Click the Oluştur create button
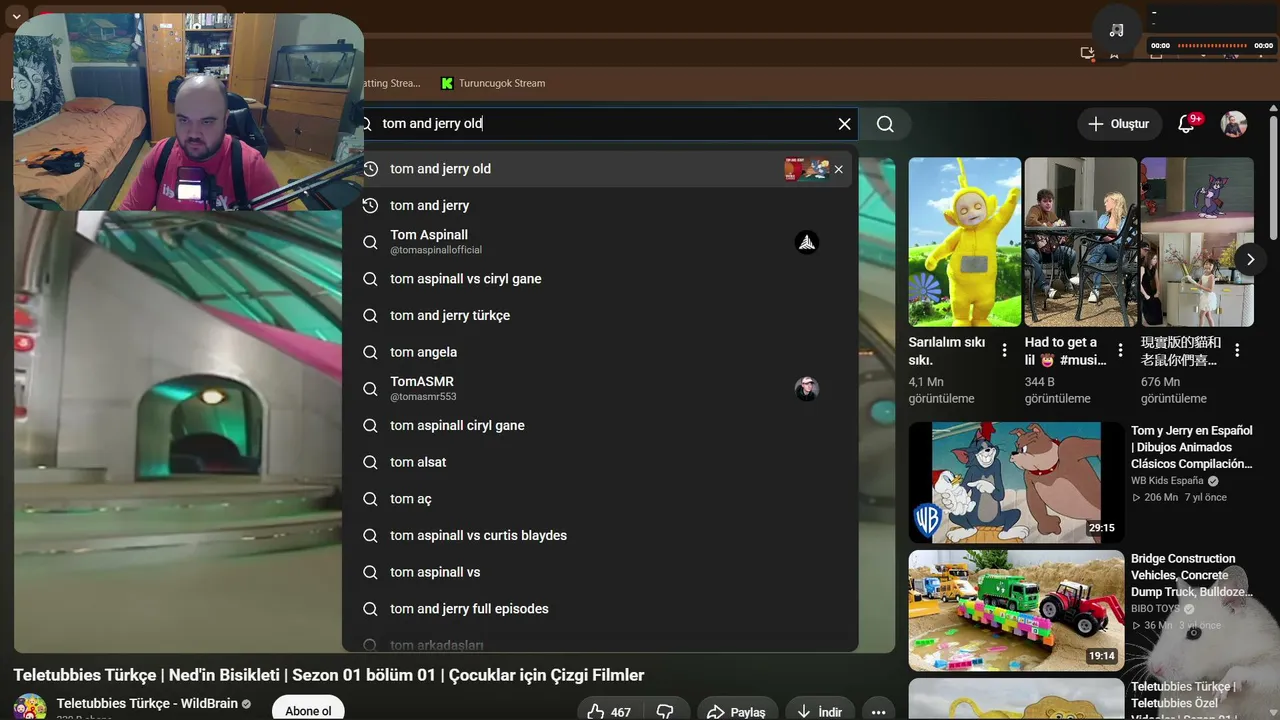This screenshot has height=720, width=1280. coord(1119,124)
